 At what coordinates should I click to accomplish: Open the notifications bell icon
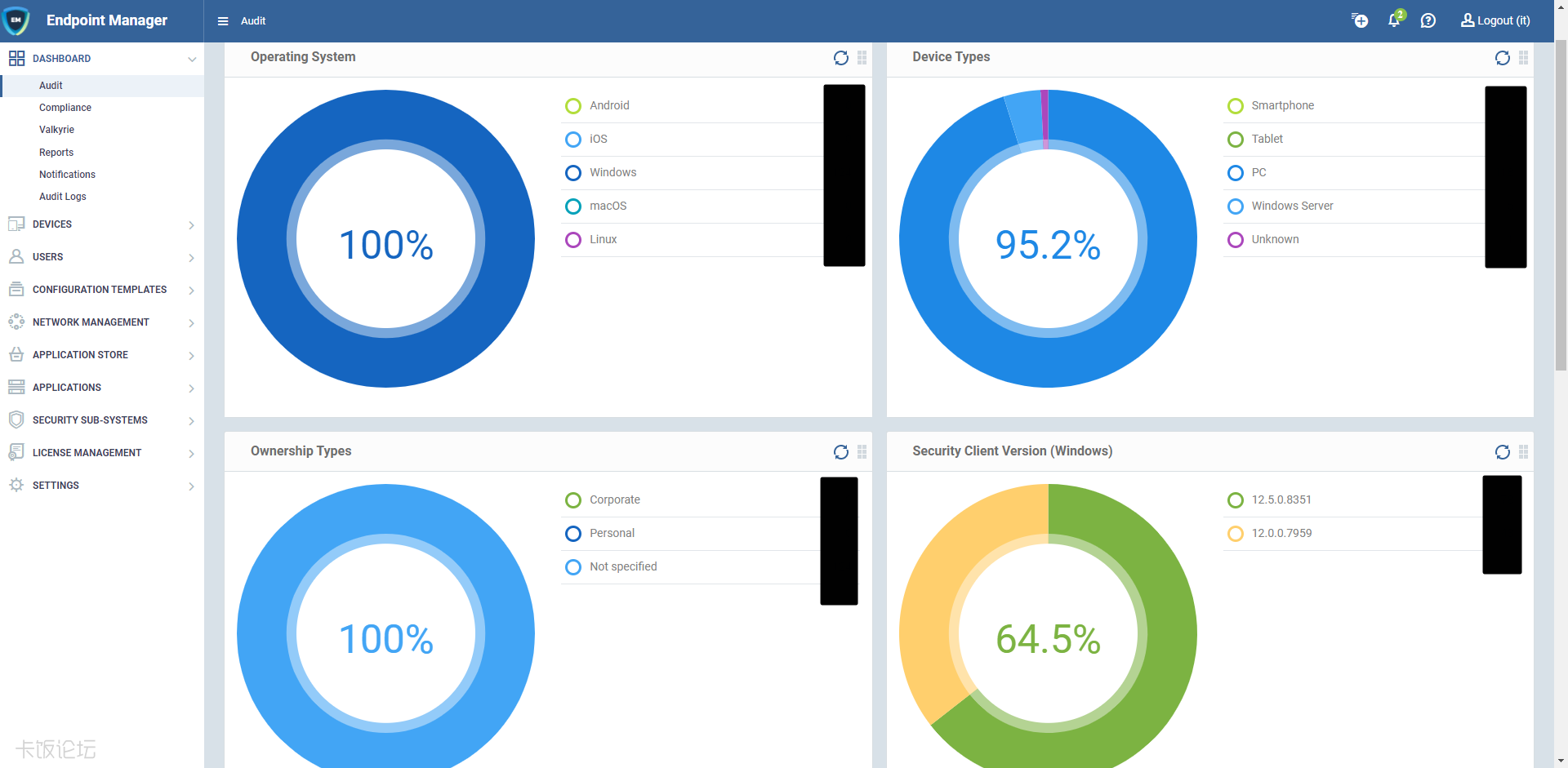[x=1395, y=20]
